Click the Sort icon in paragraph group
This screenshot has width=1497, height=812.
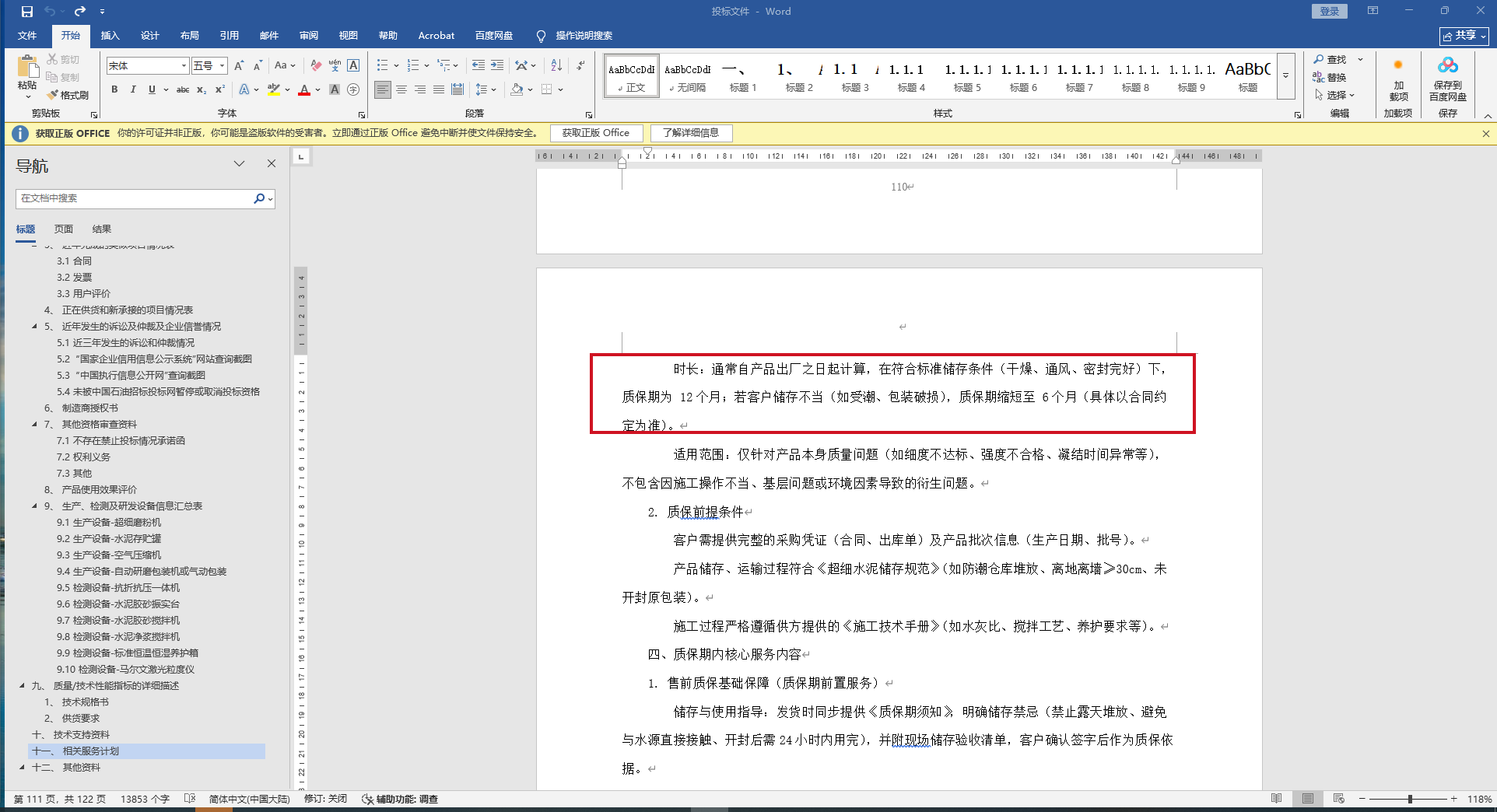pos(556,66)
